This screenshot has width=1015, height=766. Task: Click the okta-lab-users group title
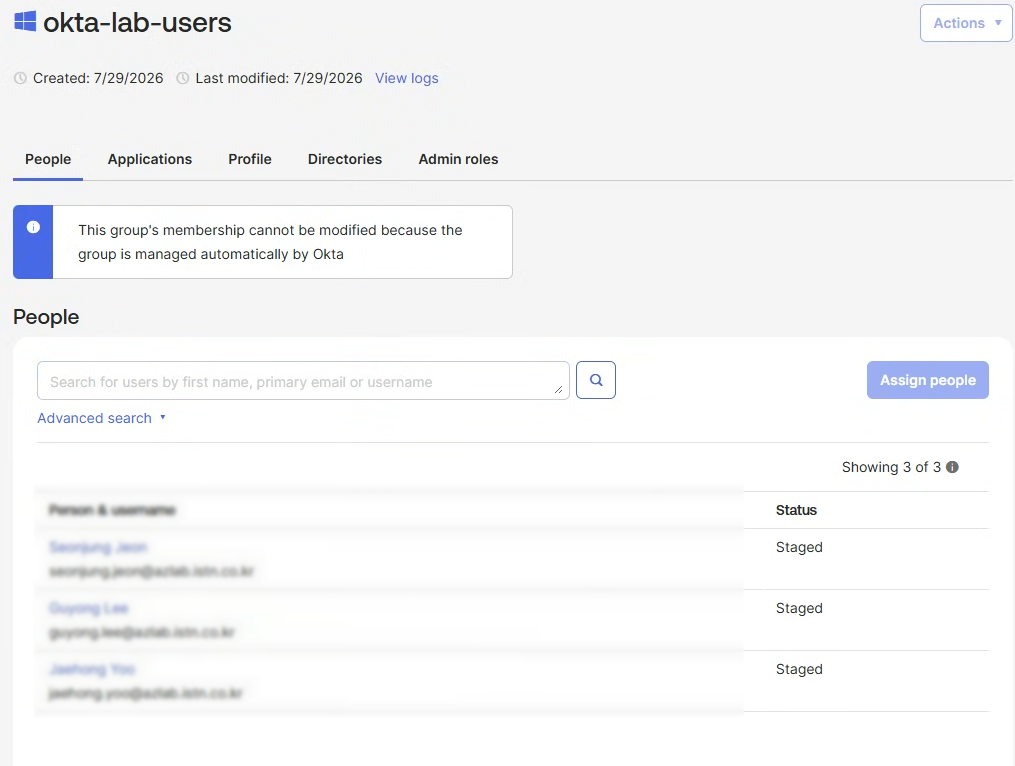[x=137, y=23]
